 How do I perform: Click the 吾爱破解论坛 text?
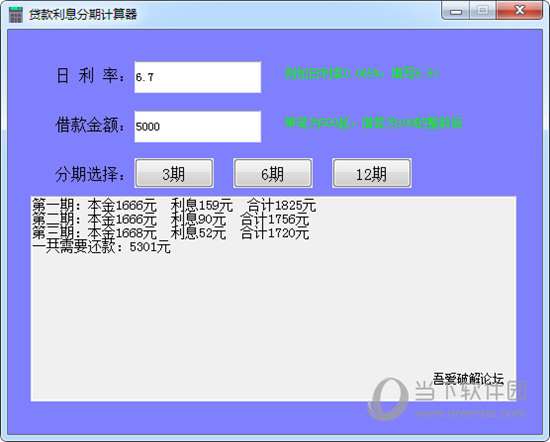click(468, 379)
